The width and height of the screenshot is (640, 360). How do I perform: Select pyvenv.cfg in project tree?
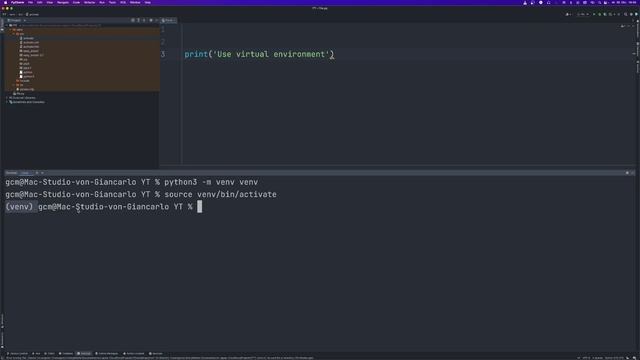coord(25,89)
